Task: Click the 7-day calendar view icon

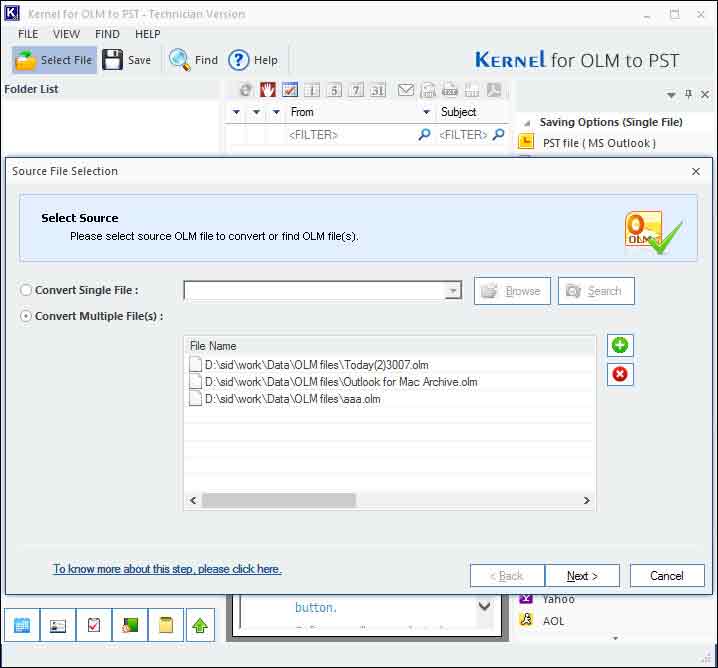Action: (x=356, y=90)
